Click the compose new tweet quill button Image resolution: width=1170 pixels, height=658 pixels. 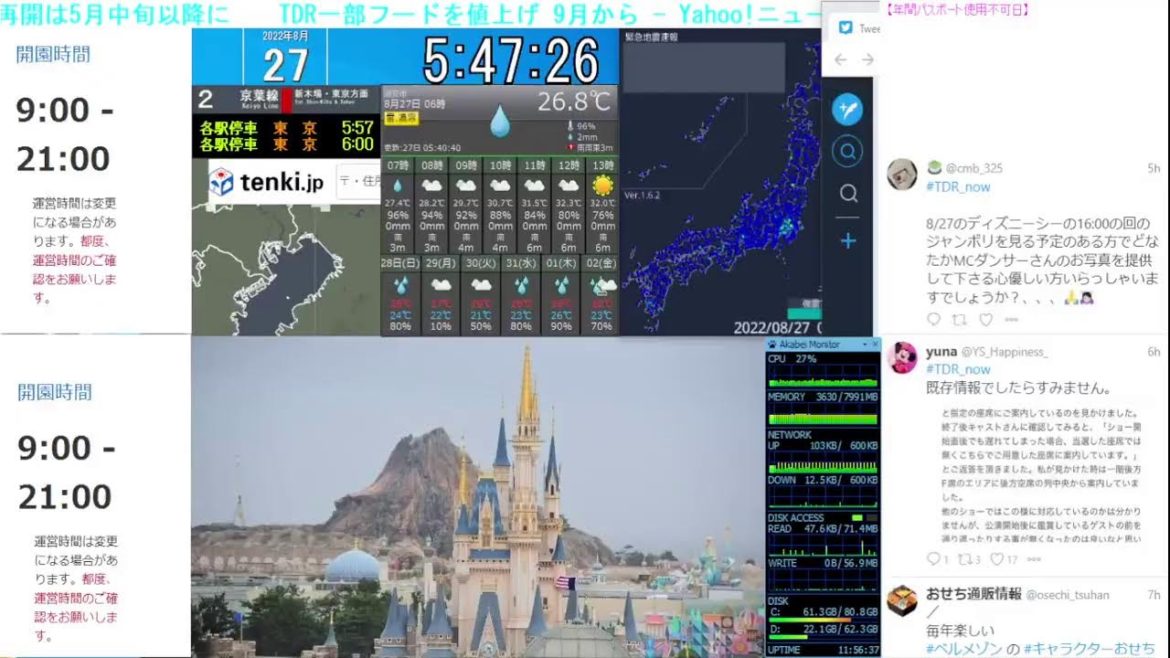[x=848, y=110]
